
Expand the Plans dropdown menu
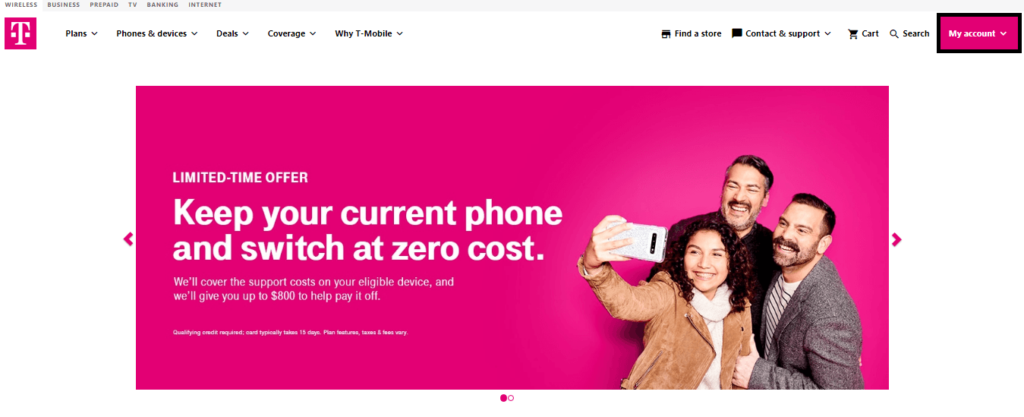[82, 33]
